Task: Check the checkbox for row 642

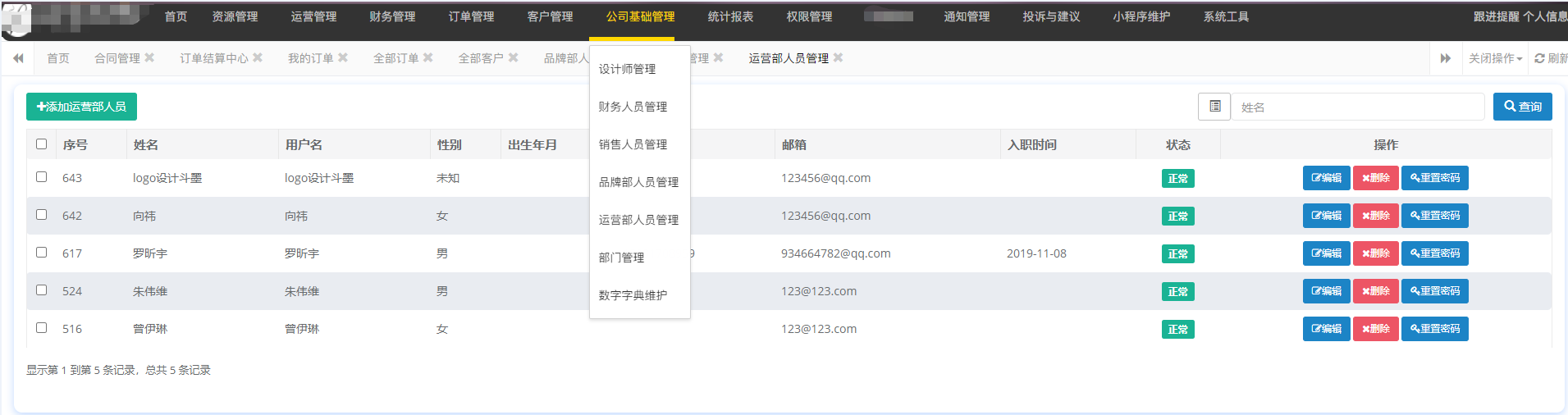Action: tap(42, 215)
